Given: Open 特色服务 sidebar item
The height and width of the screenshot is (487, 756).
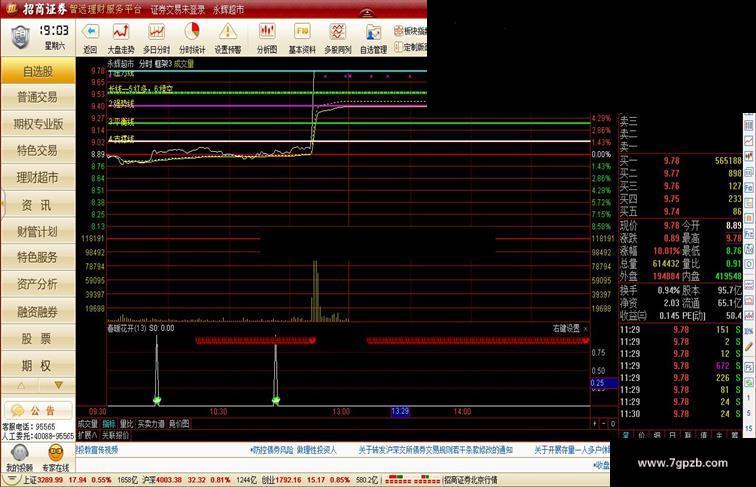Looking at the screenshot, I should [x=38, y=257].
